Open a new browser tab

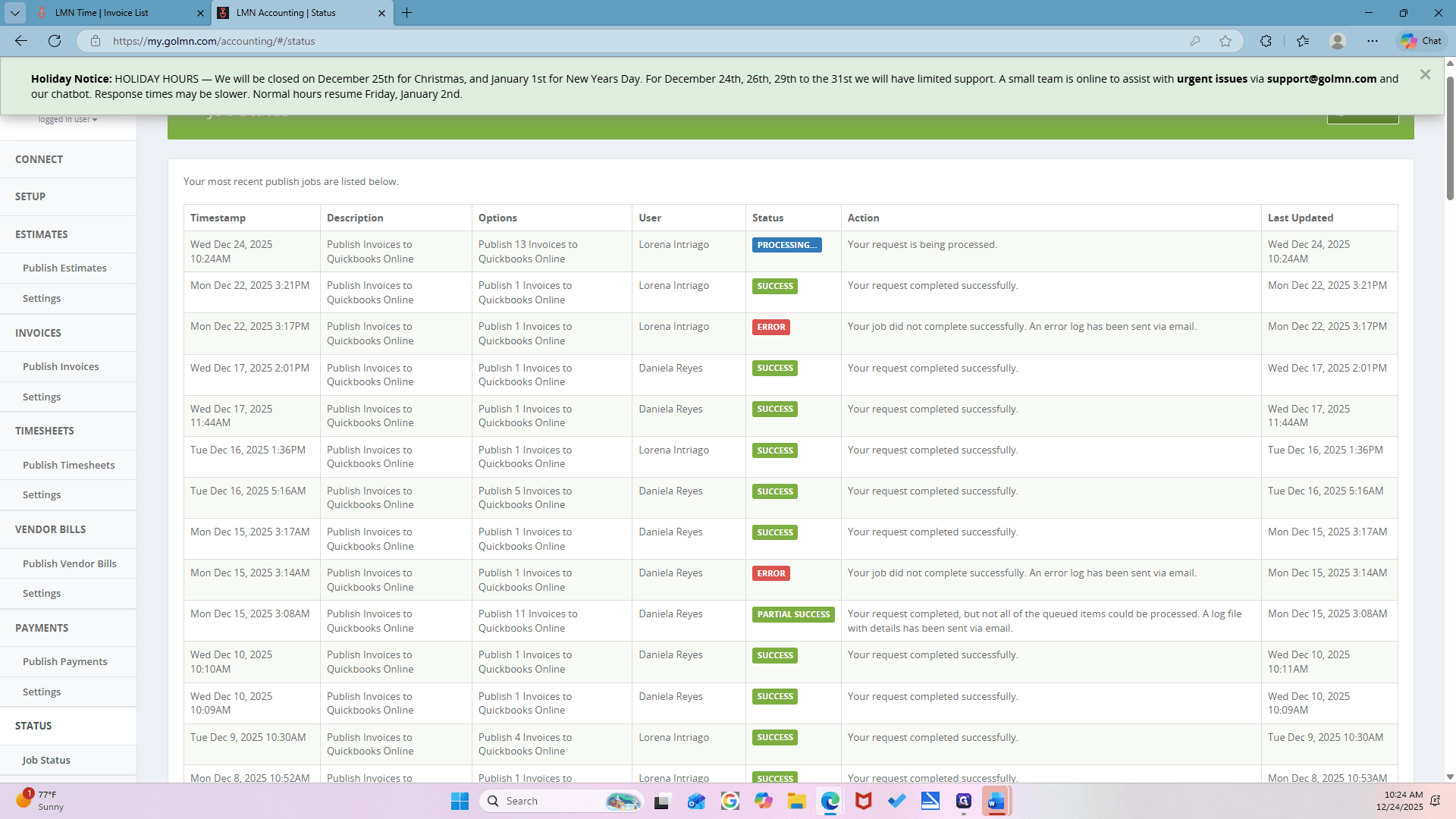pyautogui.click(x=406, y=13)
